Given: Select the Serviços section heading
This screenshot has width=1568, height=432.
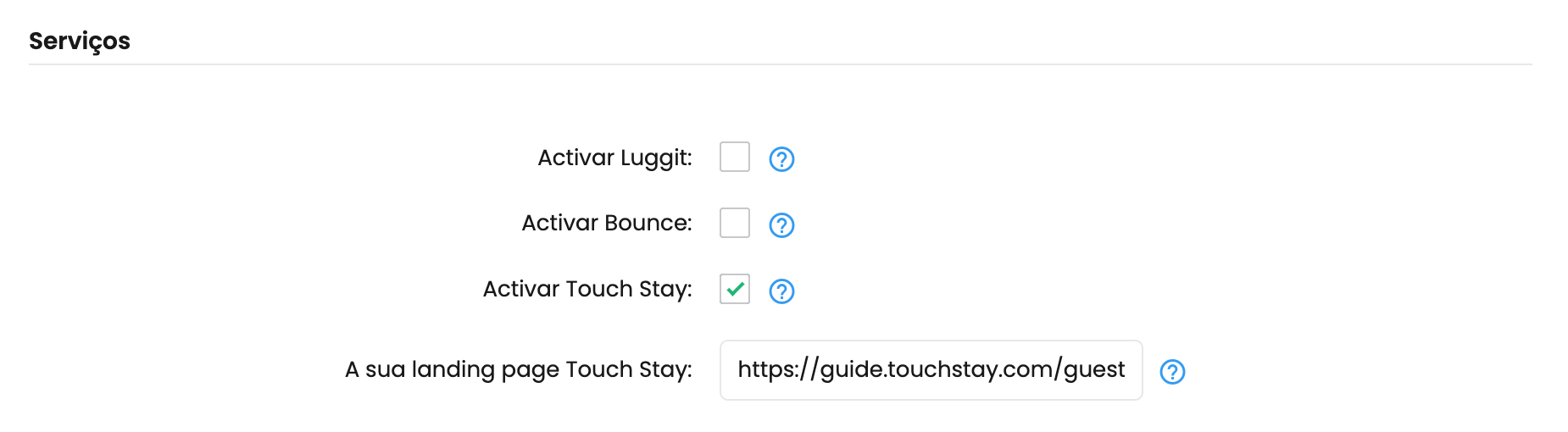Looking at the screenshot, I should (80, 42).
